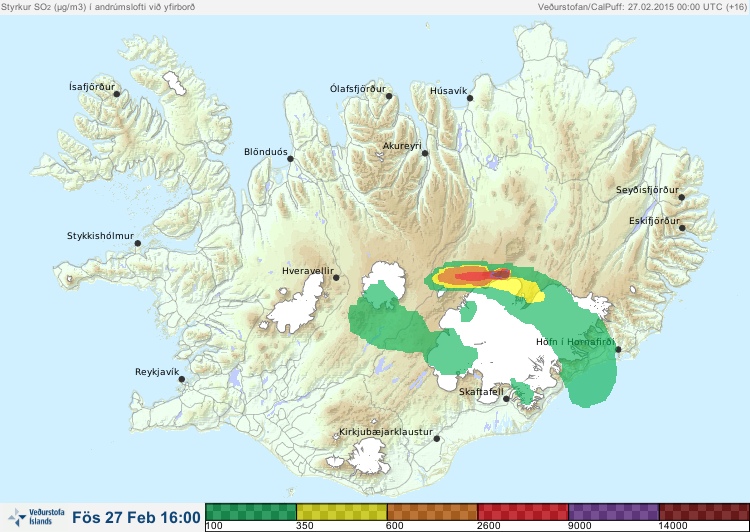The image size is (750, 532).
Task: Click the green plume over Höfn coast
Action: (591, 378)
